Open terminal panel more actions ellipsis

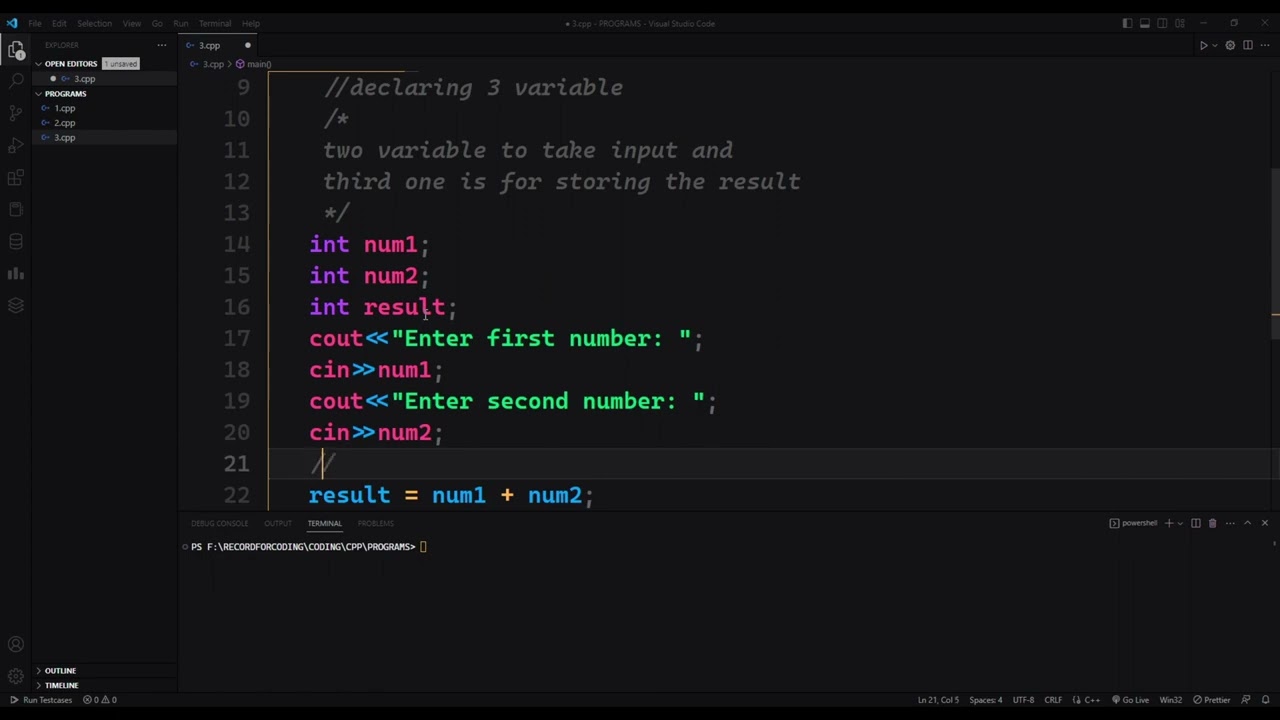(1230, 523)
